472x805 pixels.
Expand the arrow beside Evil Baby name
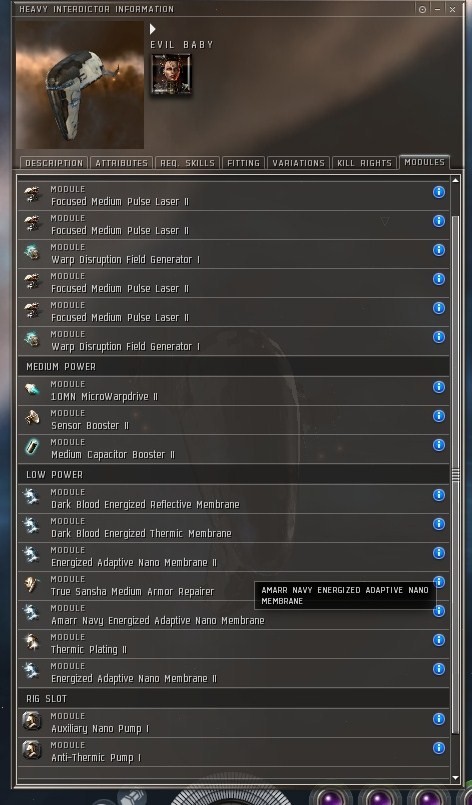(x=153, y=29)
